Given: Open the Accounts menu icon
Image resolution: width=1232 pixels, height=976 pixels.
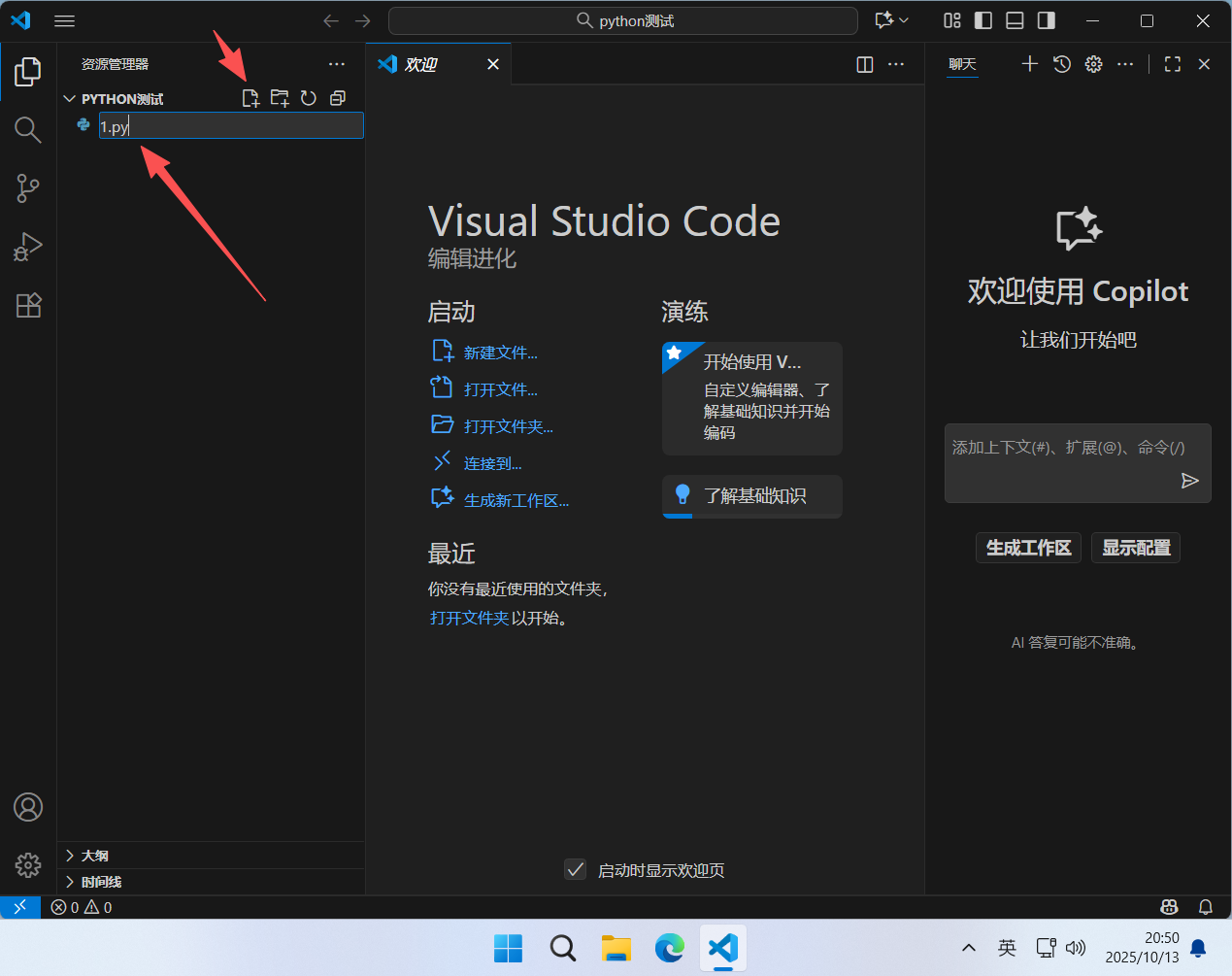Looking at the screenshot, I should point(28,807).
